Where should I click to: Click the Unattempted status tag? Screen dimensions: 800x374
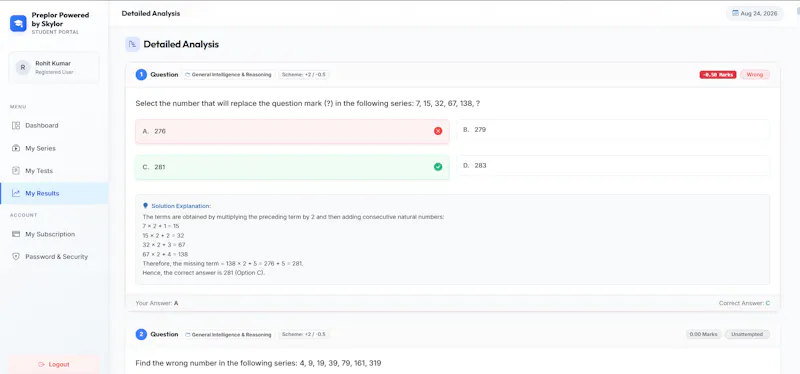click(x=747, y=334)
